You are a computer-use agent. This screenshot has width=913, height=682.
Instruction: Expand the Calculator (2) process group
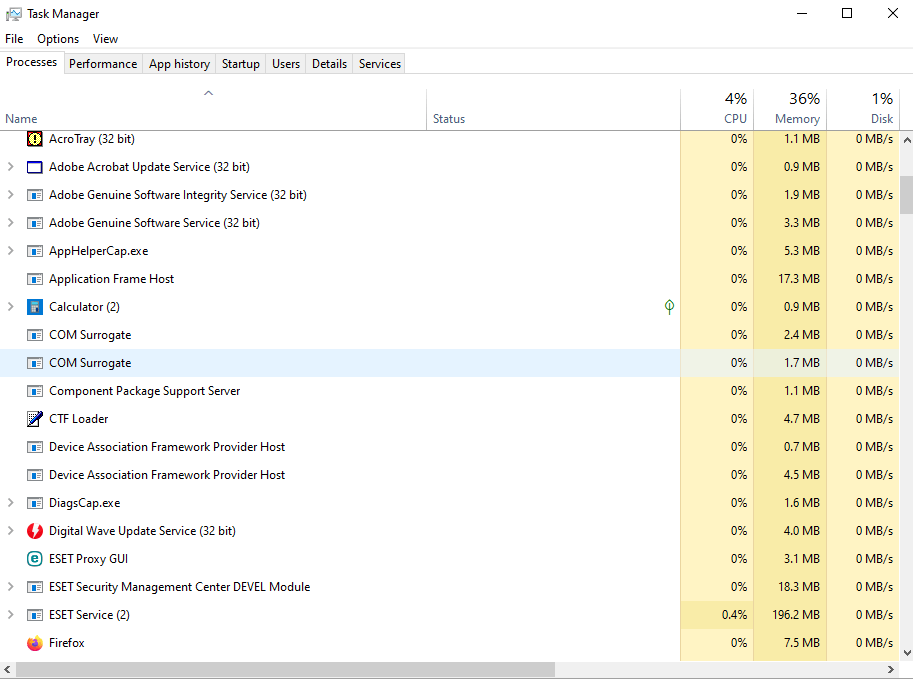(10, 306)
